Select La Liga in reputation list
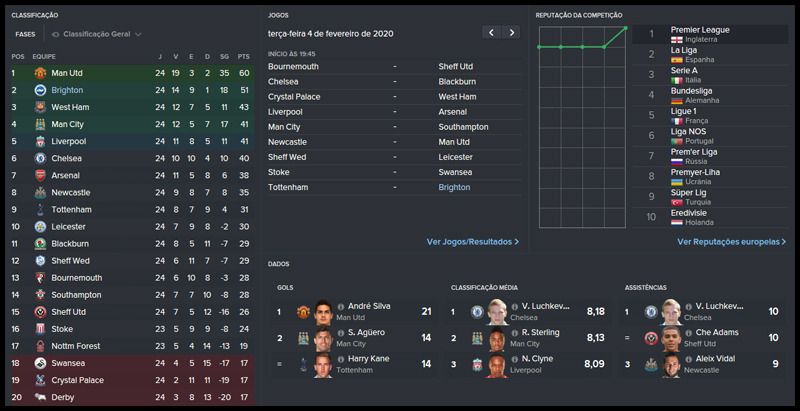The width and height of the screenshot is (800, 411). click(685, 49)
